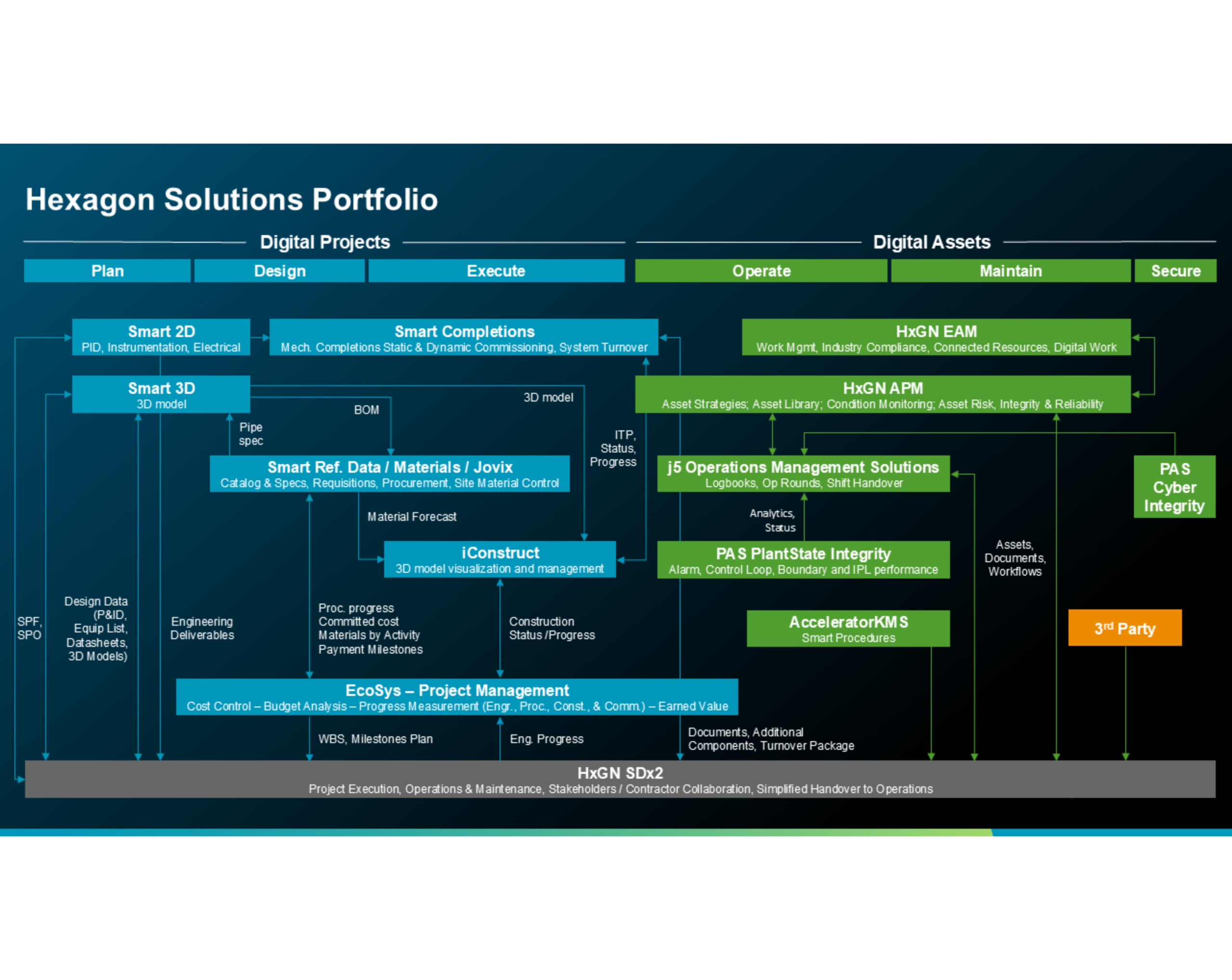Select the PAS PlantState Integrity box
The image size is (1232, 980).
(803, 560)
